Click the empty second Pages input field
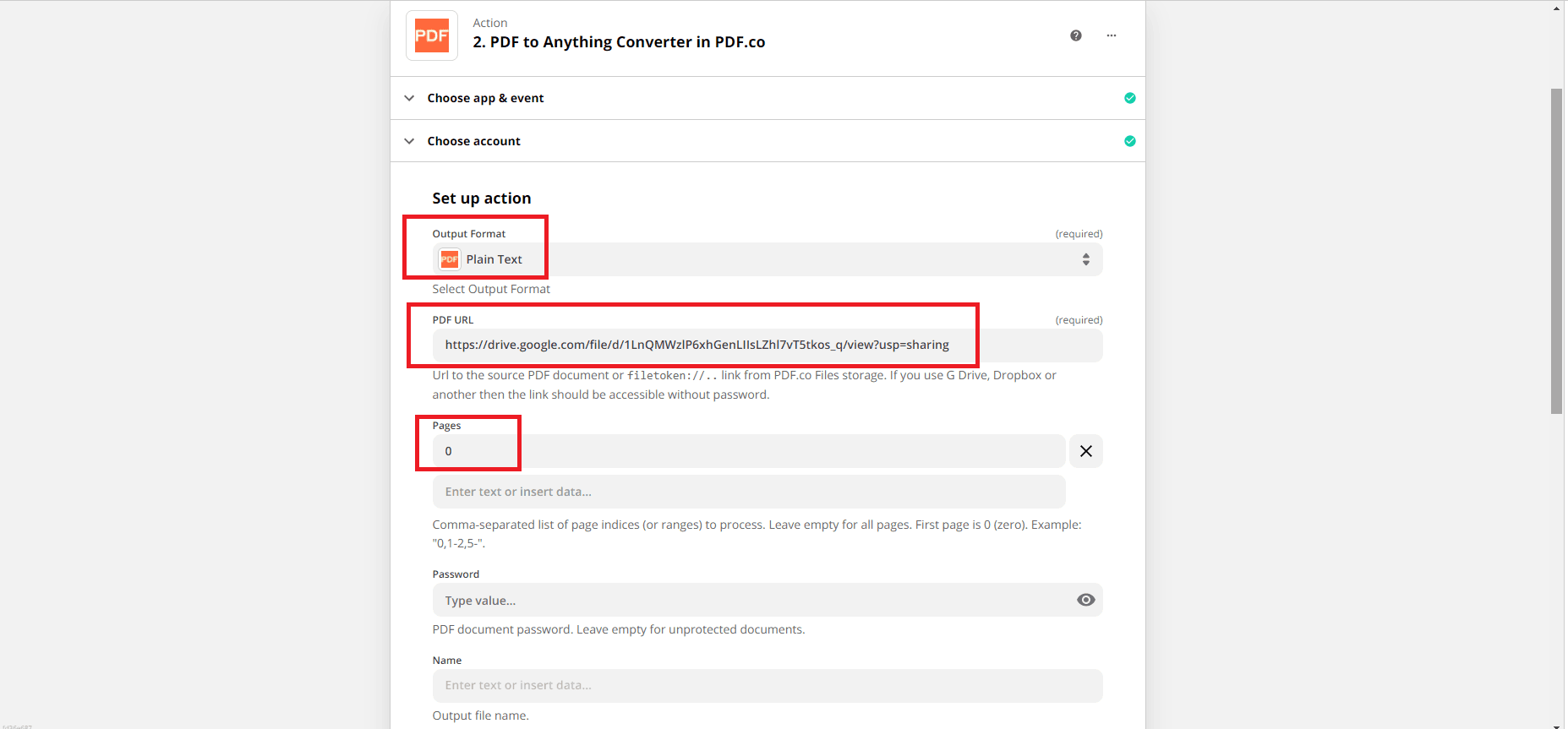1568x729 pixels. (747, 492)
